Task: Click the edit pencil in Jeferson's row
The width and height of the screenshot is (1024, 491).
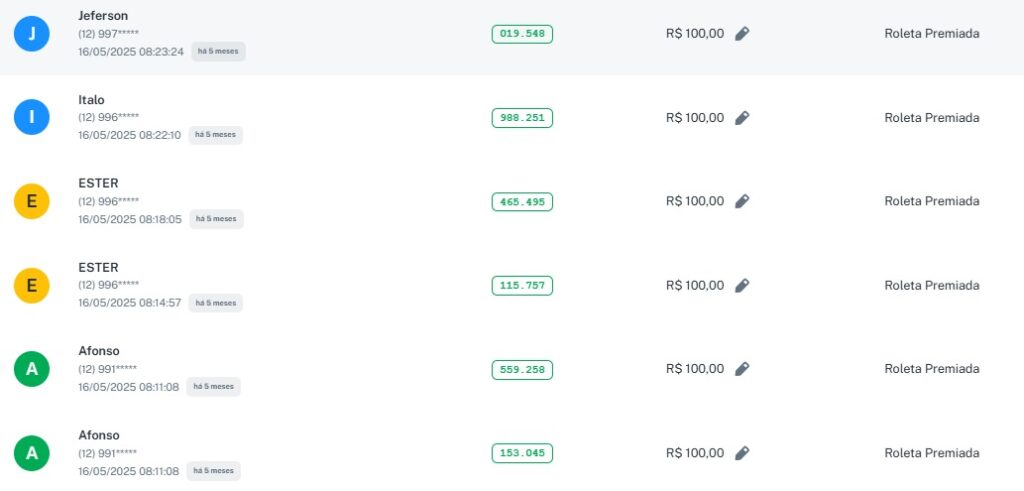Action: pos(742,34)
